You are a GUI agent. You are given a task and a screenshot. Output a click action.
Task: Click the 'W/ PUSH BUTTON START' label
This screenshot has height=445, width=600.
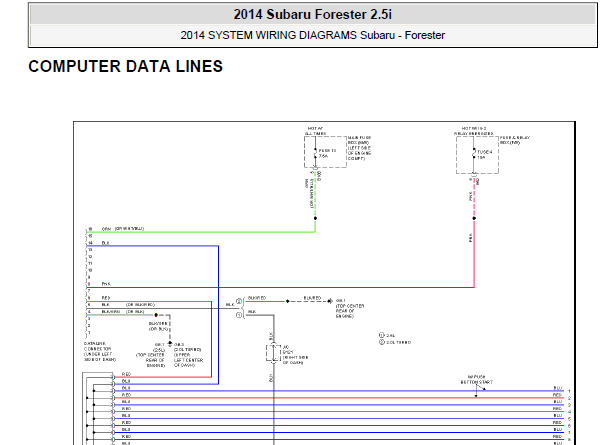point(477,380)
